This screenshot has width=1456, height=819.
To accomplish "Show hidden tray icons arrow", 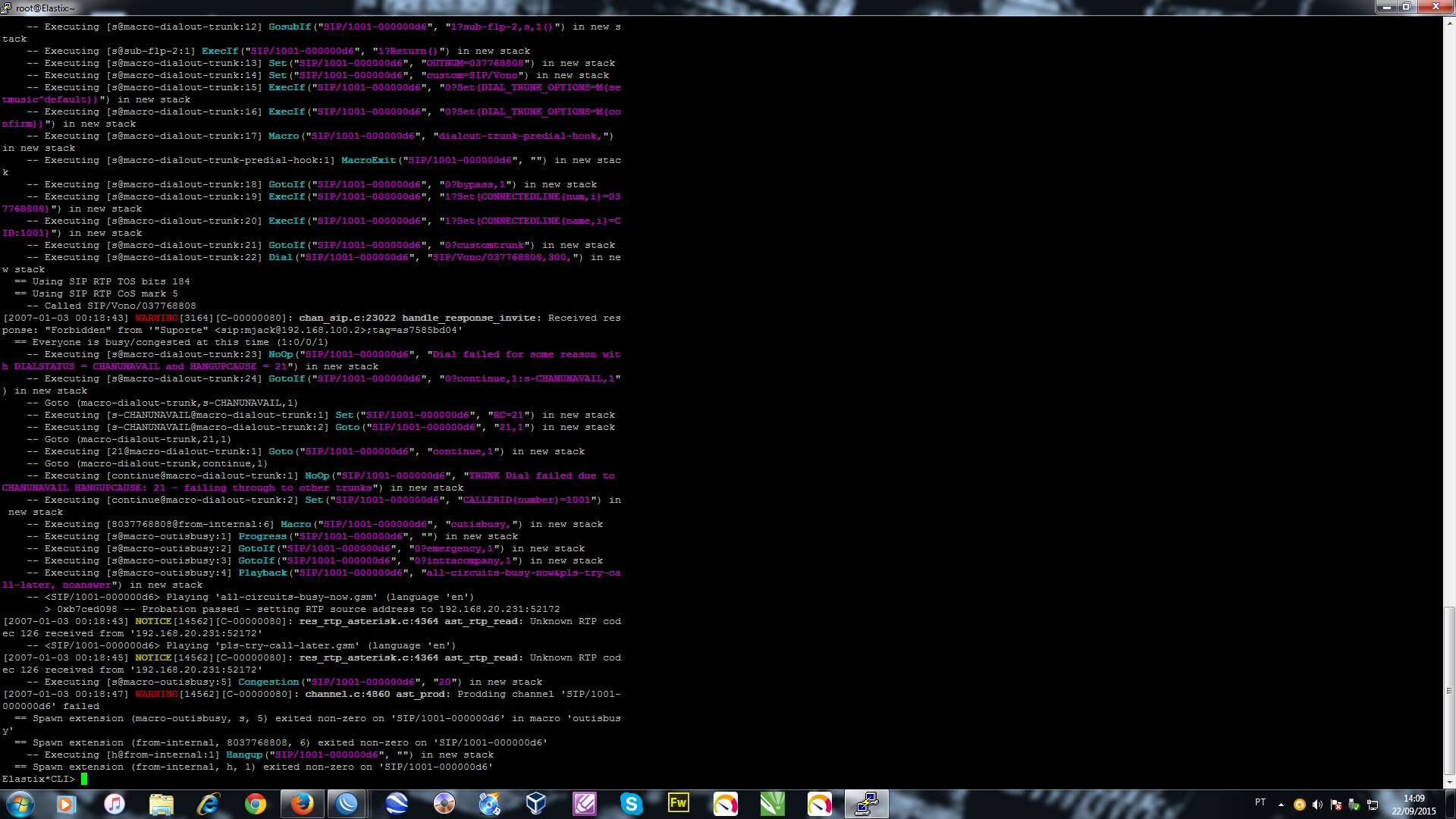I will coord(1281,805).
